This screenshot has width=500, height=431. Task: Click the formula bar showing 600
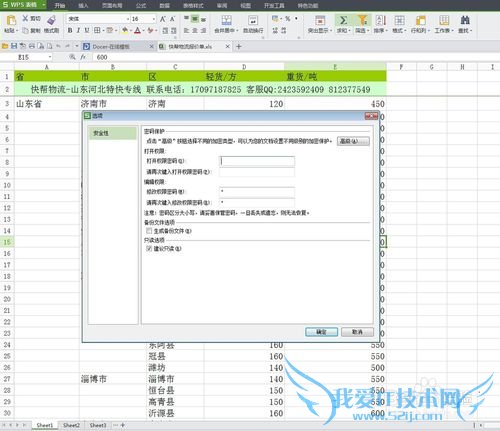297,57
